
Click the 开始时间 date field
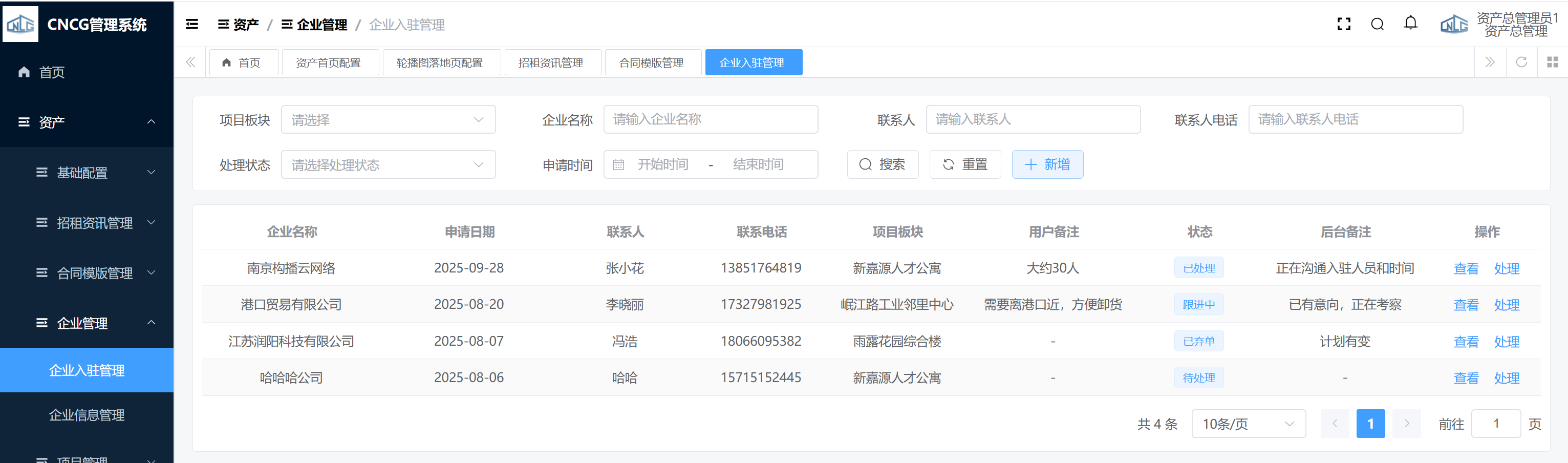tap(662, 164)
